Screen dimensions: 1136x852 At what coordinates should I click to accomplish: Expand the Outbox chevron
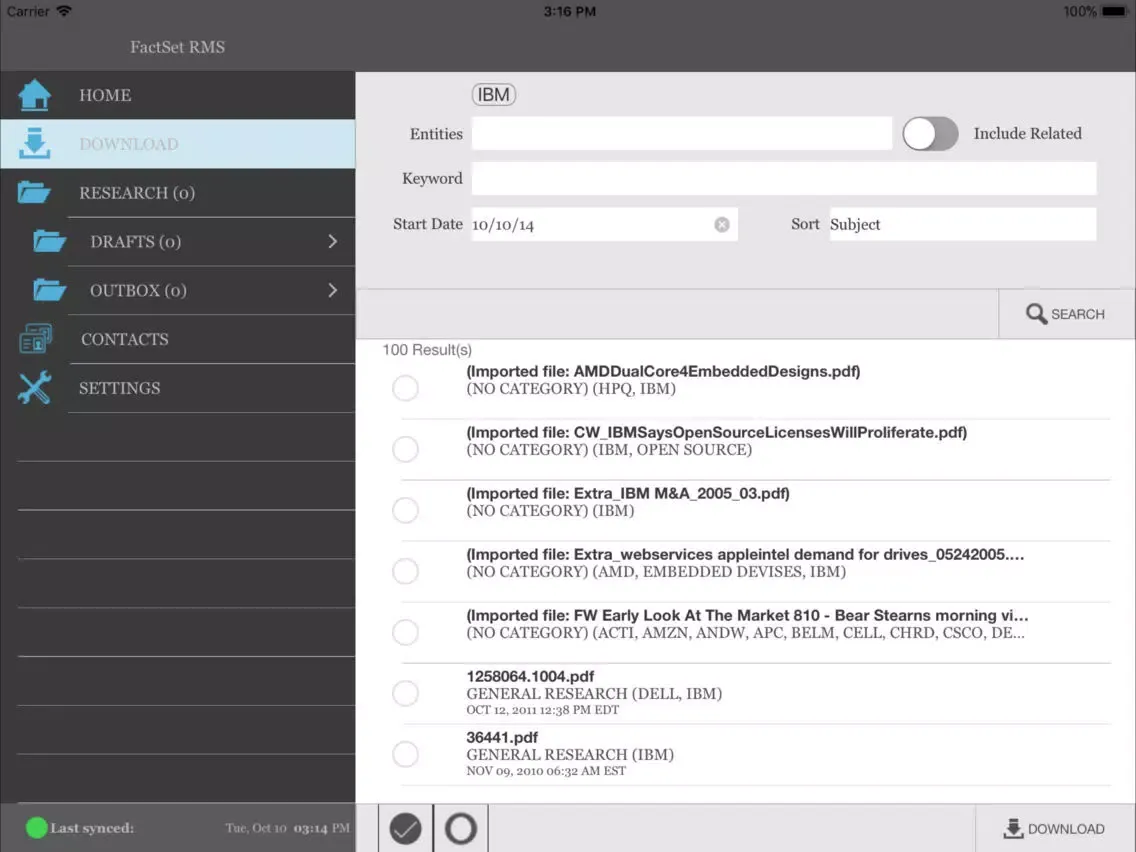pyautogui.click(x=333, y=290)
